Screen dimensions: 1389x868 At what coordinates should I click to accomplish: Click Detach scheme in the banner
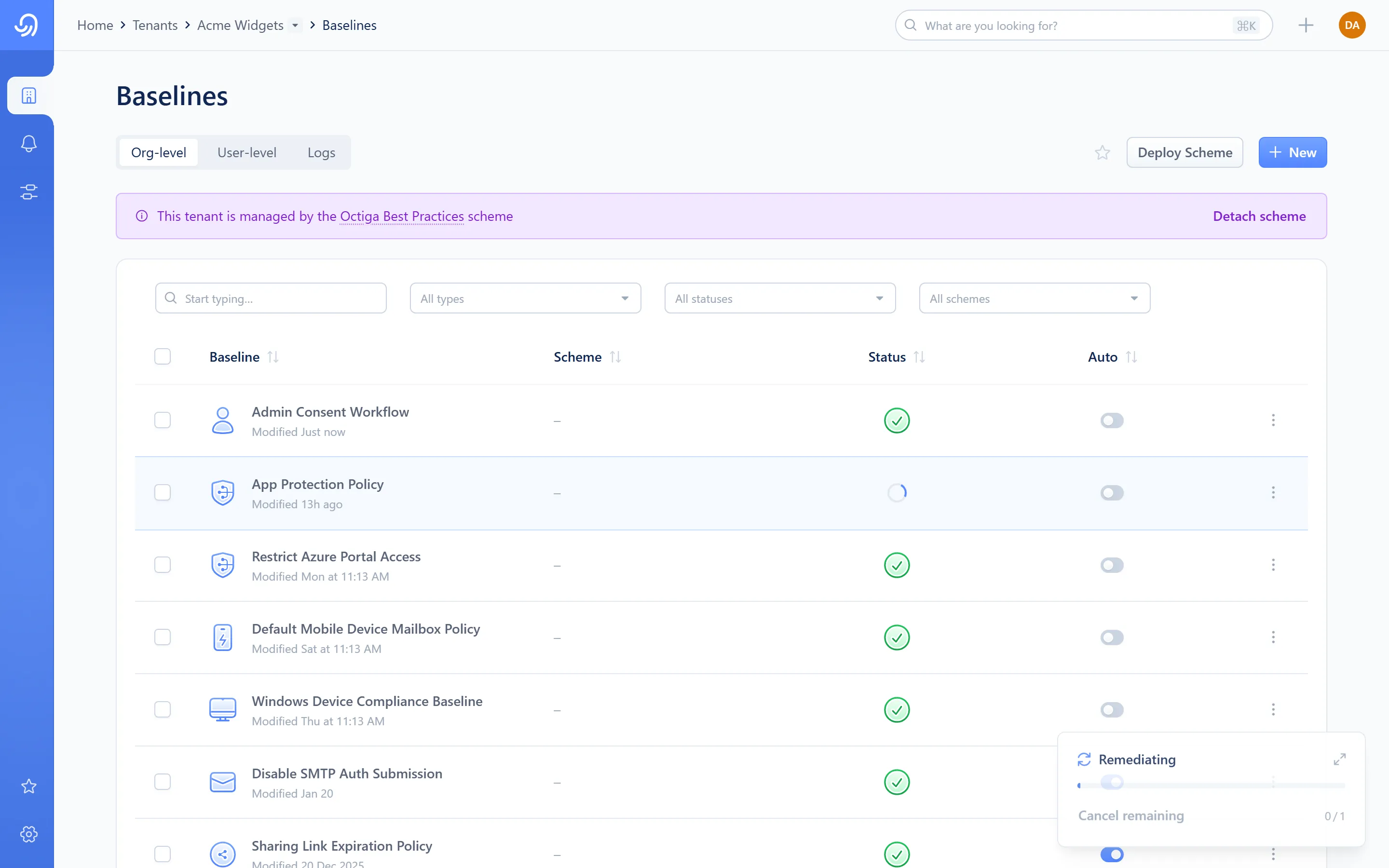(1259, 217)
